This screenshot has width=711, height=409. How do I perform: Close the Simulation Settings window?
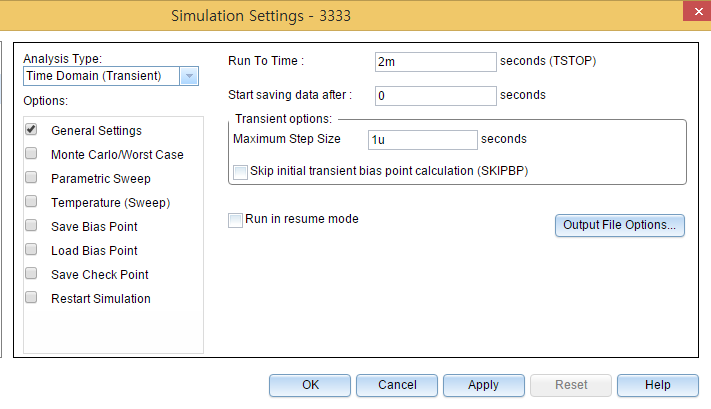697,11
